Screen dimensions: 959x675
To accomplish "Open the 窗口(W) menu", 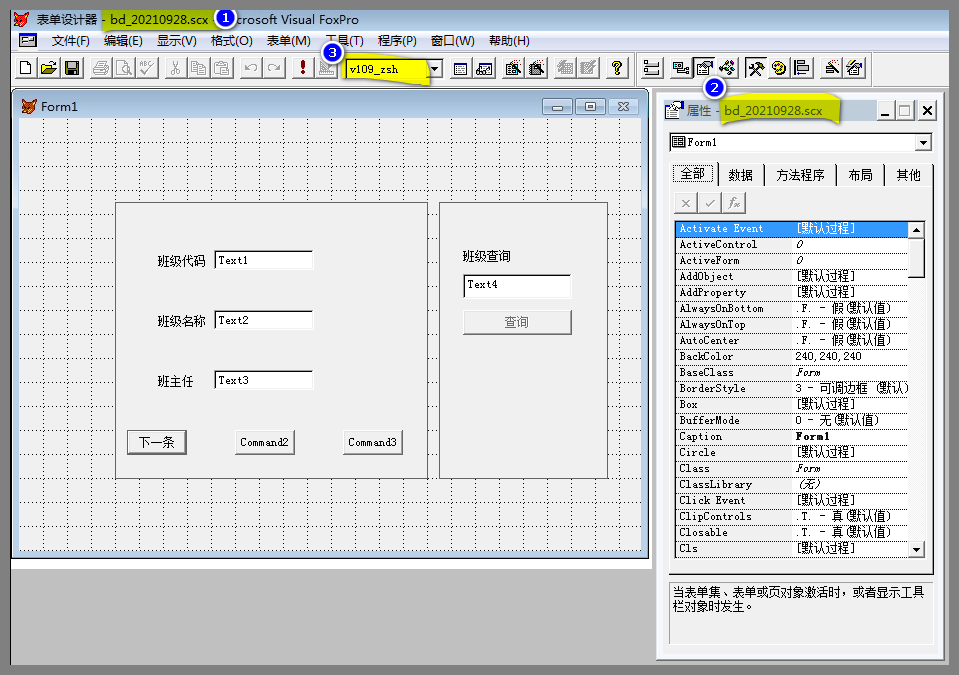I will (452, 41).
